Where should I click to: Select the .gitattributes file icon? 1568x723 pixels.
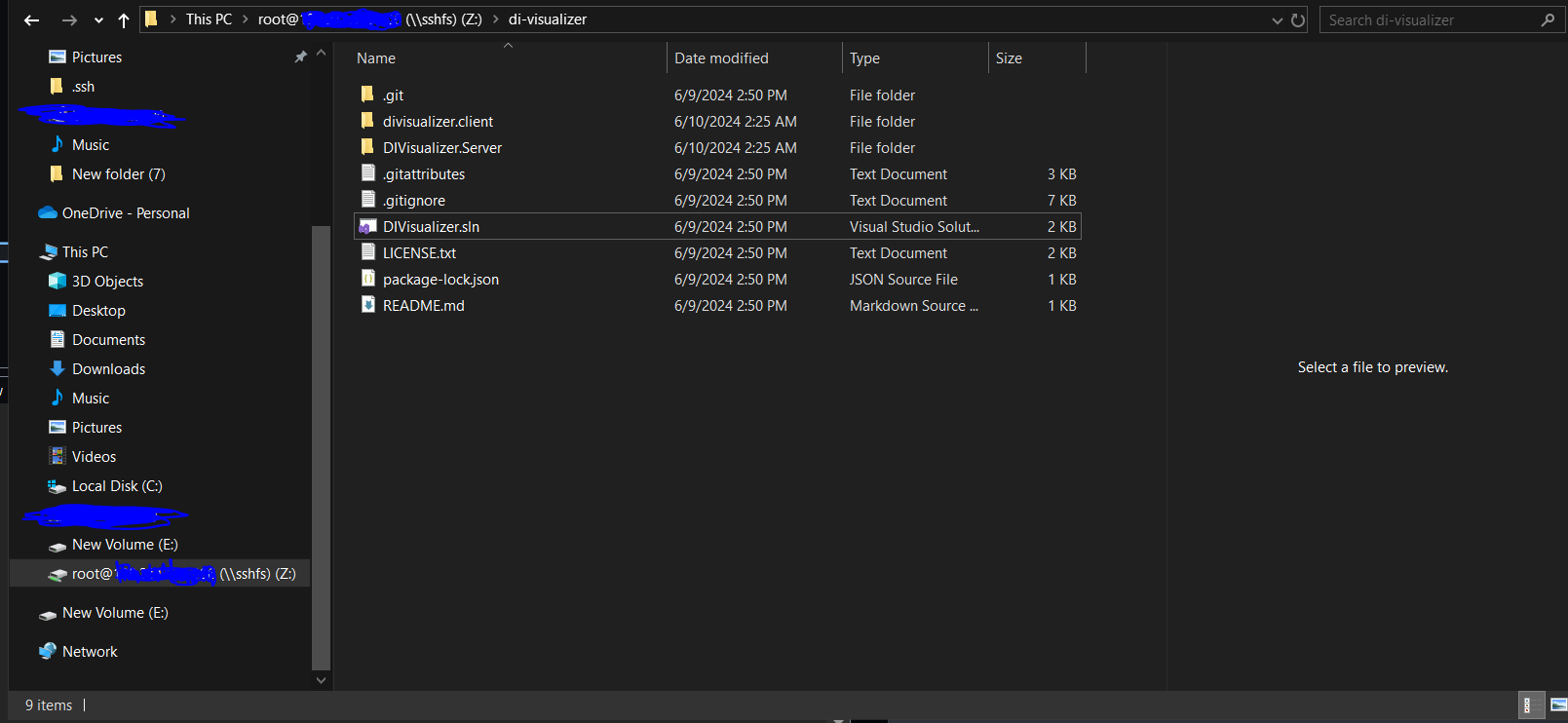(x=367, y=173)
